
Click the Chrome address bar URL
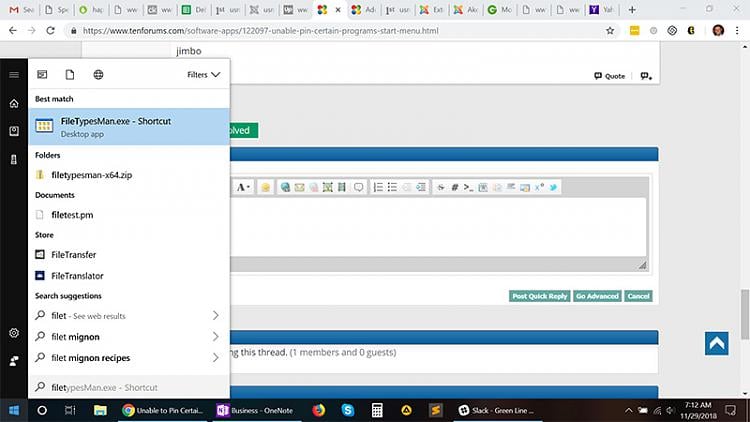(x=260, y=31)
